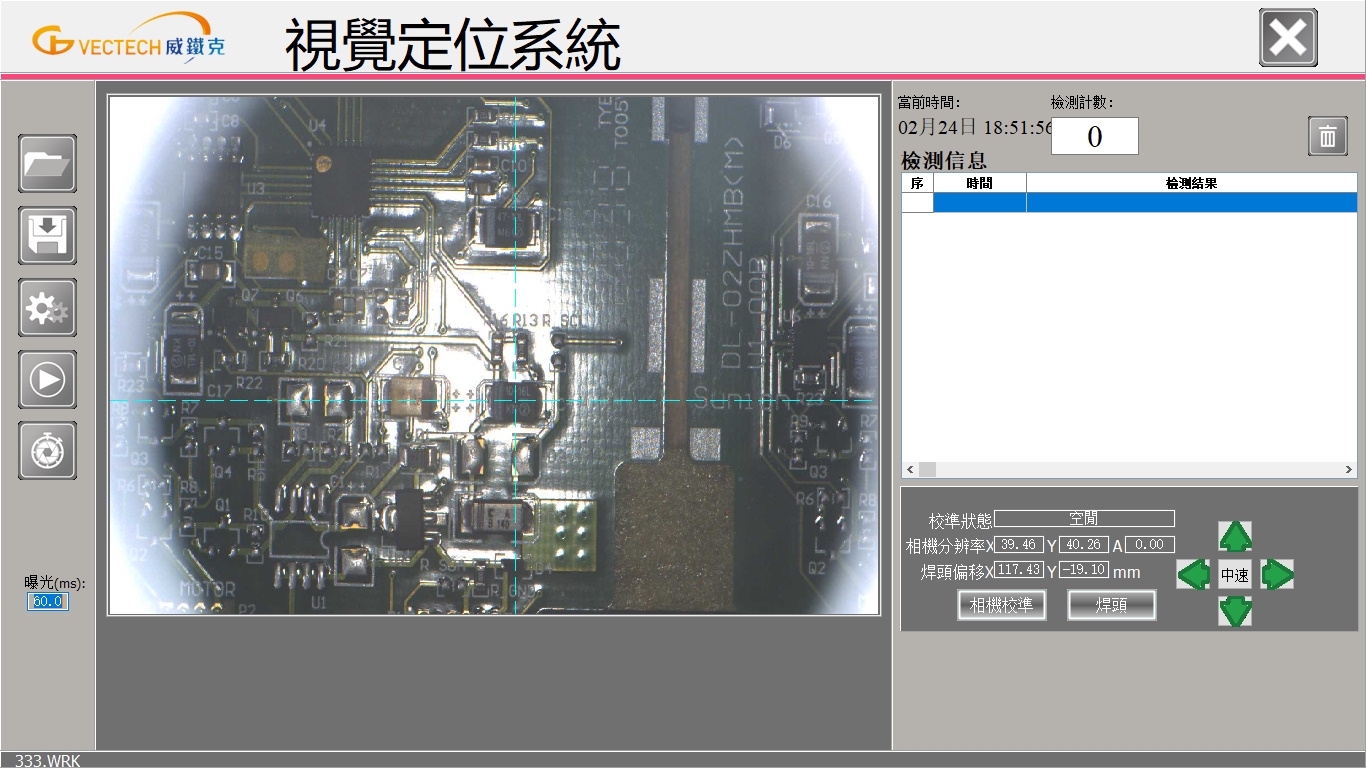Start the vision detection run
The height and width of the screenshot is (768, 1366).
tap(47, 380)
